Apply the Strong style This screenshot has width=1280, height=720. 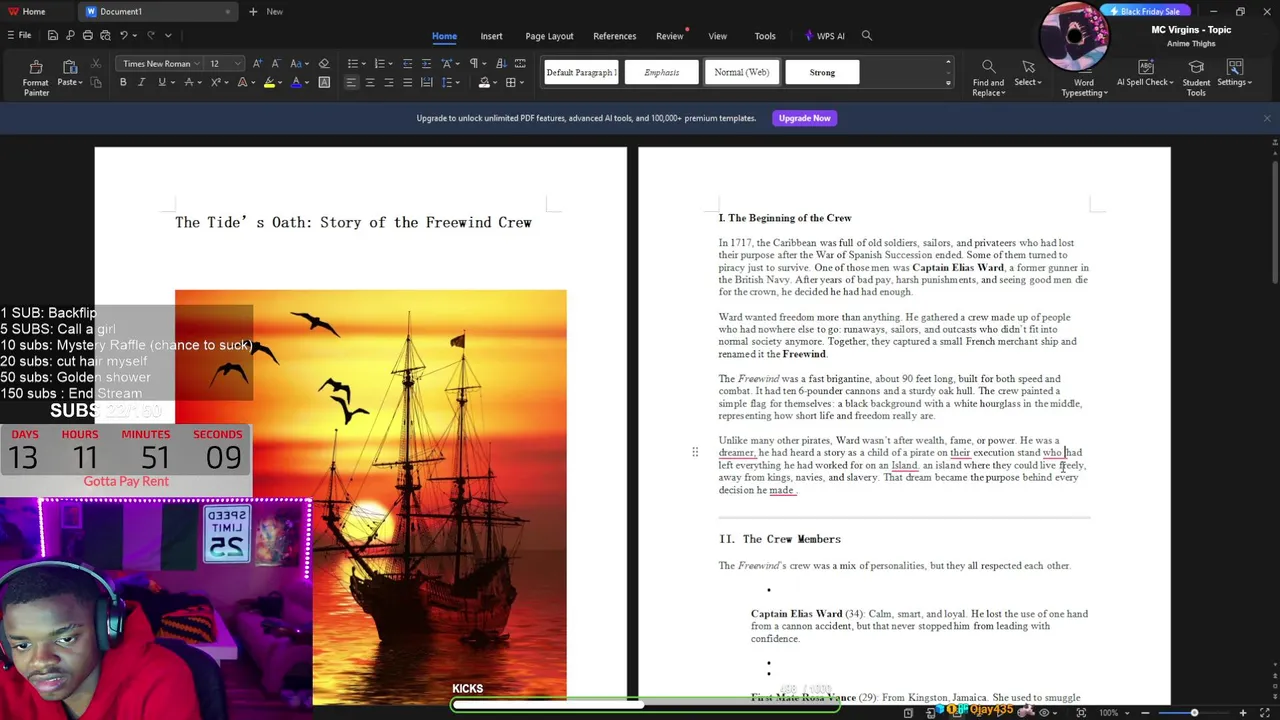pos(822,72)
